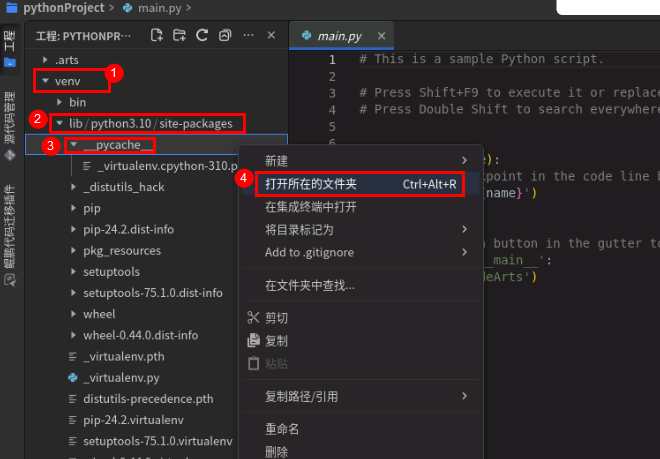The height and width of the screenshot is (459, 660).
Task: Expand the pip folder
Action: tap(74, 208)
